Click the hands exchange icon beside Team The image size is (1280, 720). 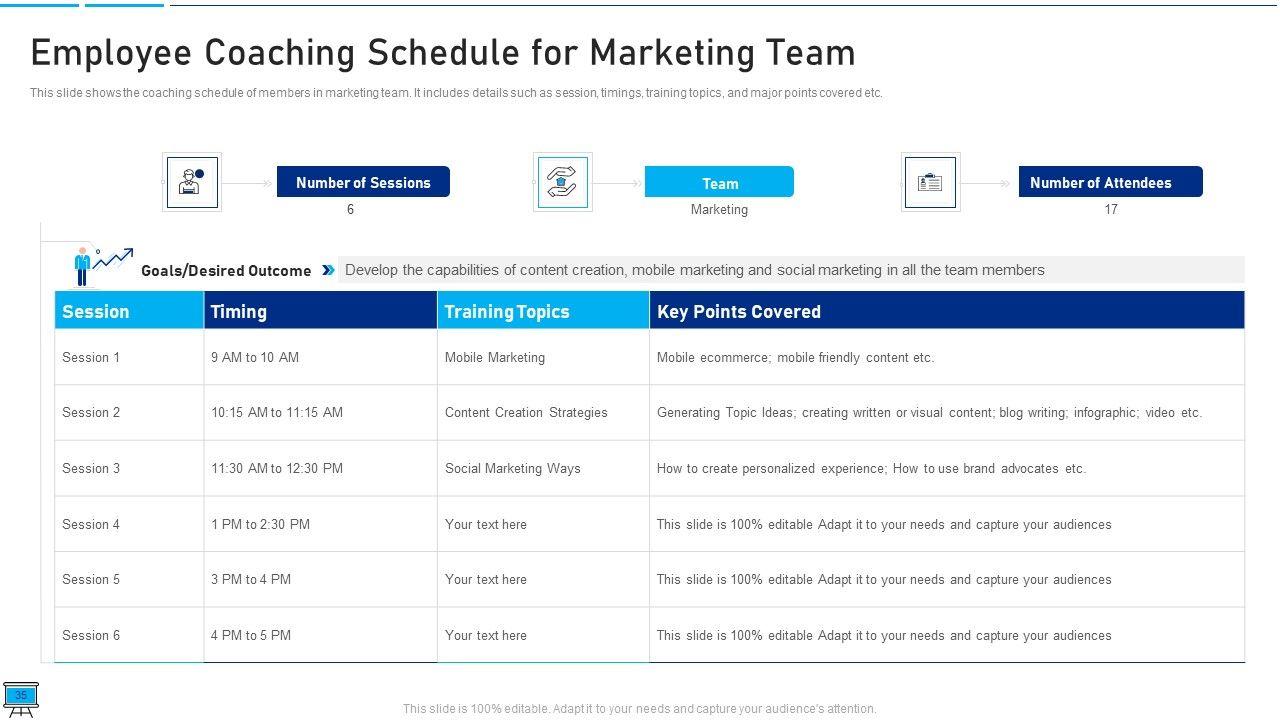(x=562, y=182)
